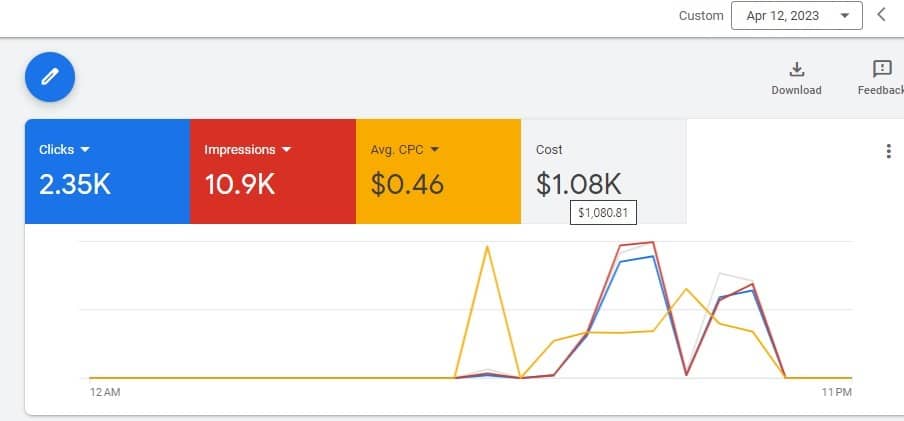
Task: Click the $1,080.81 cost tooltip
Action: 603,213
